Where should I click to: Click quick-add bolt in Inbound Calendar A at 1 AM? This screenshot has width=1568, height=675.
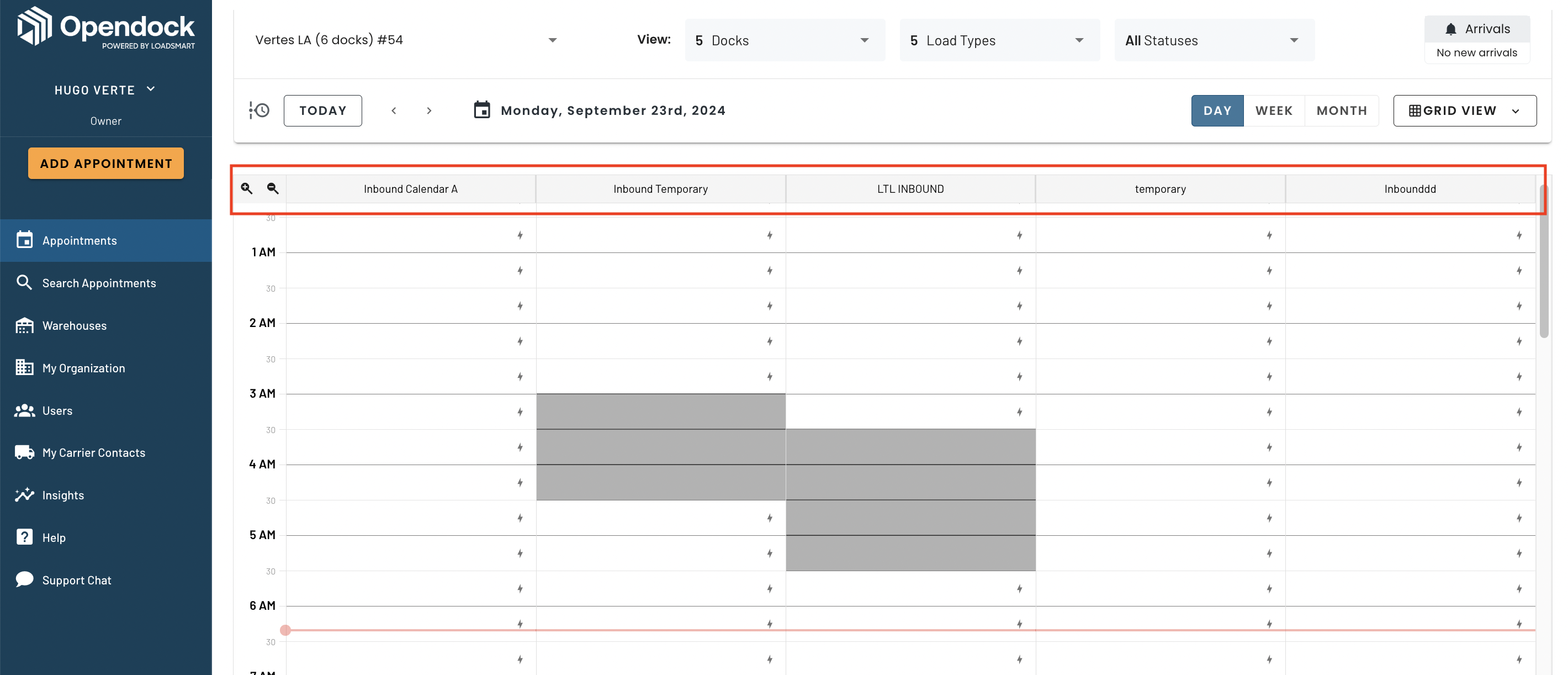(520, 271)
